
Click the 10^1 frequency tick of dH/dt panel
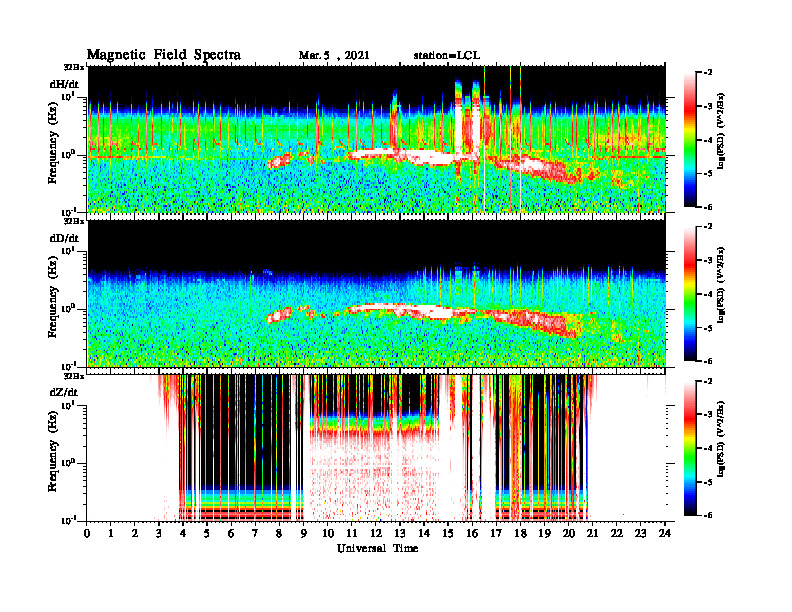(x=68, y=96)
